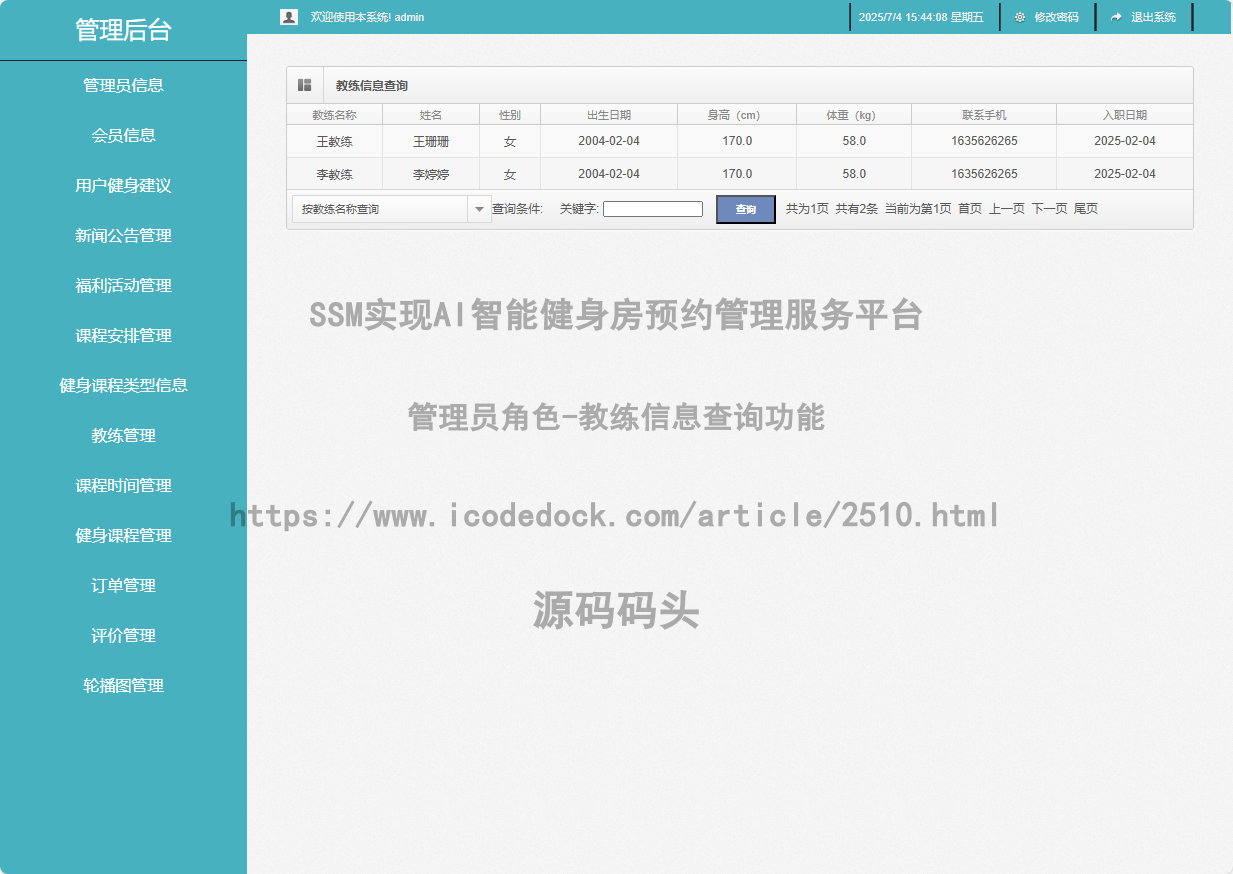The width and height of the screenshot is (1233, 874).
Task: Open 新闻公告管理 in the sidebar
Action: coord(123,235)
